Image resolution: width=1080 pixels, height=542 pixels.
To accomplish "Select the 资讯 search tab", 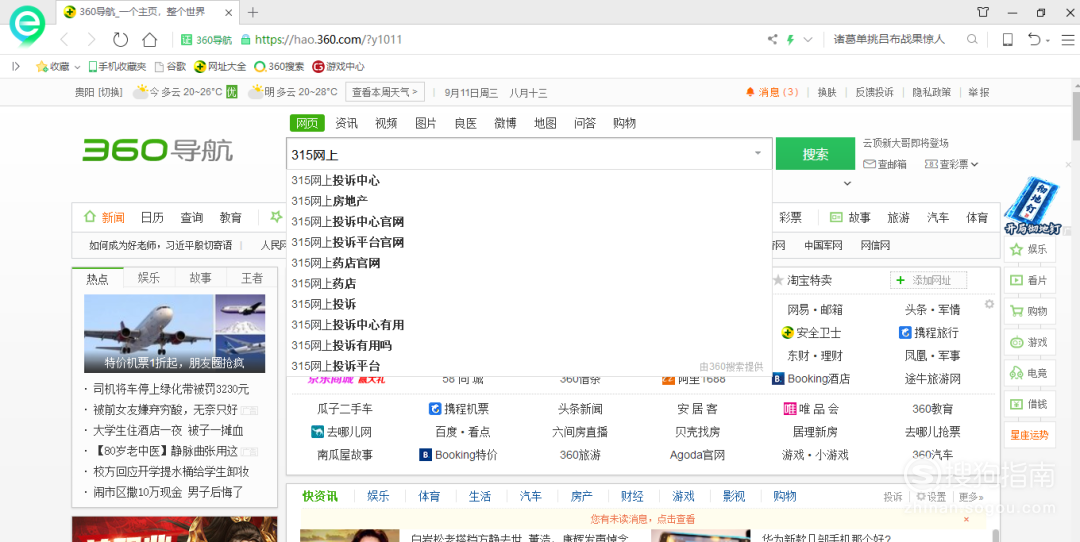I will pyautogui.click(x=346, y=123).
